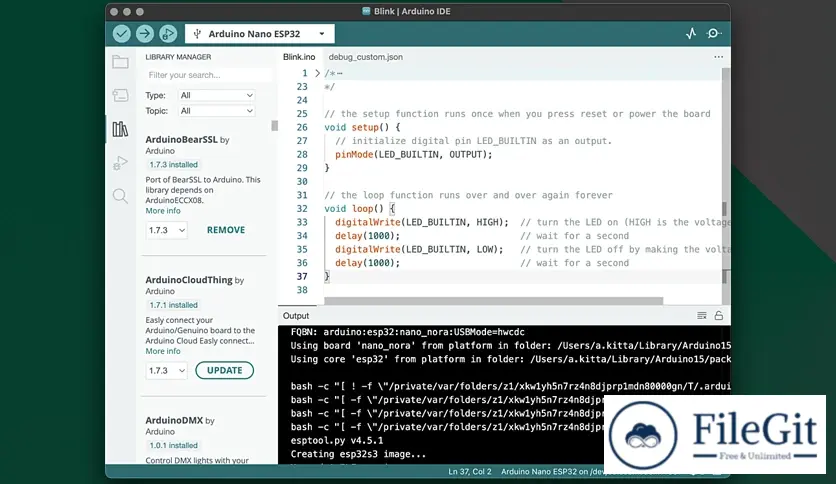Screen dimensions: 836x484
Task: Switch to the debug_custom.json tab
Action: [366, 57]
